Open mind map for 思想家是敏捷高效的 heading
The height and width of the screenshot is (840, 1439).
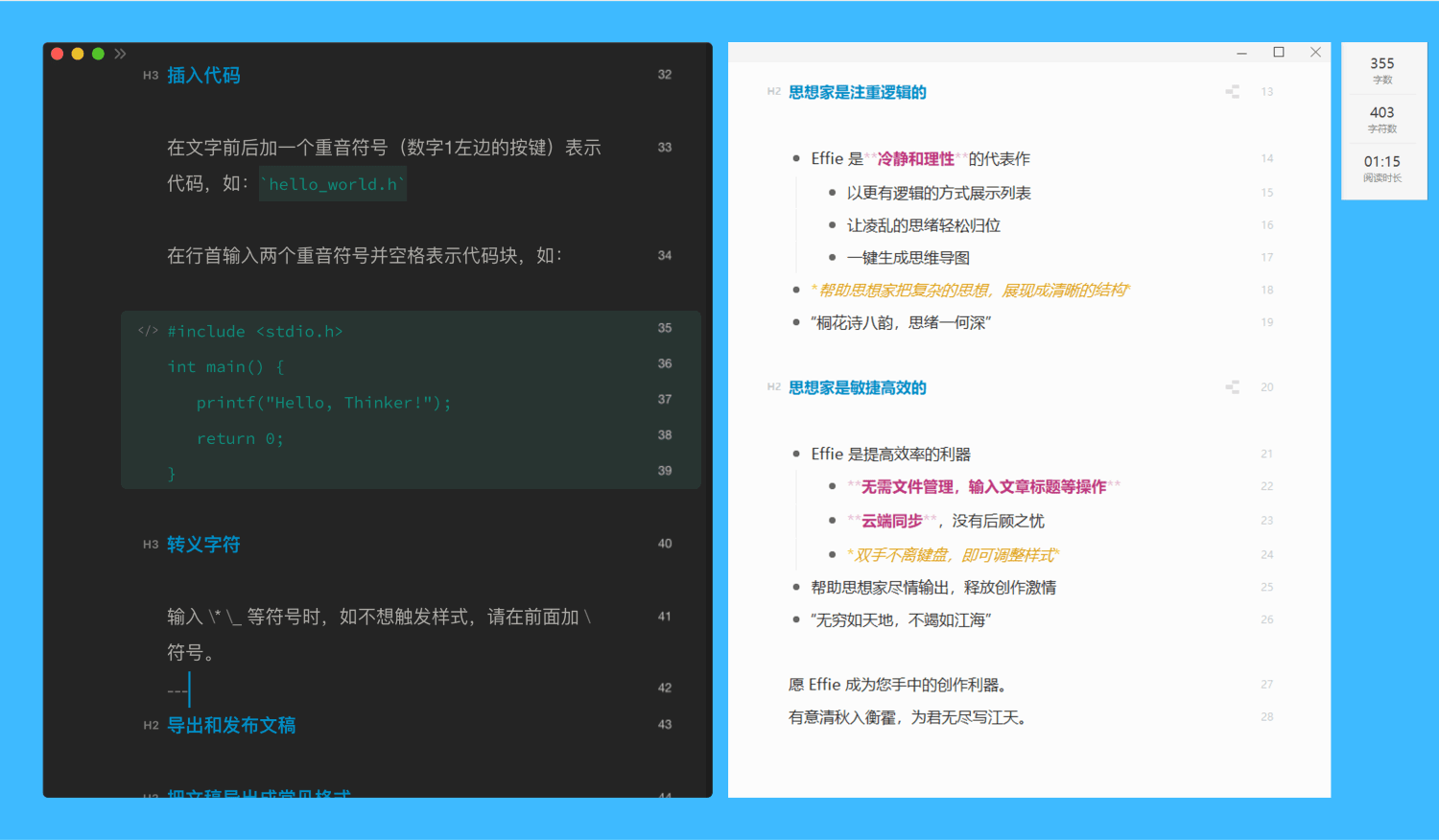[x=1233, y=387]
